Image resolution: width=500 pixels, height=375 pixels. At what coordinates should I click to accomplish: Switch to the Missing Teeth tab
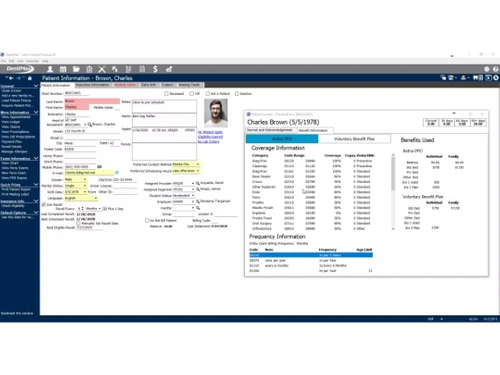[x=189, y=85]
